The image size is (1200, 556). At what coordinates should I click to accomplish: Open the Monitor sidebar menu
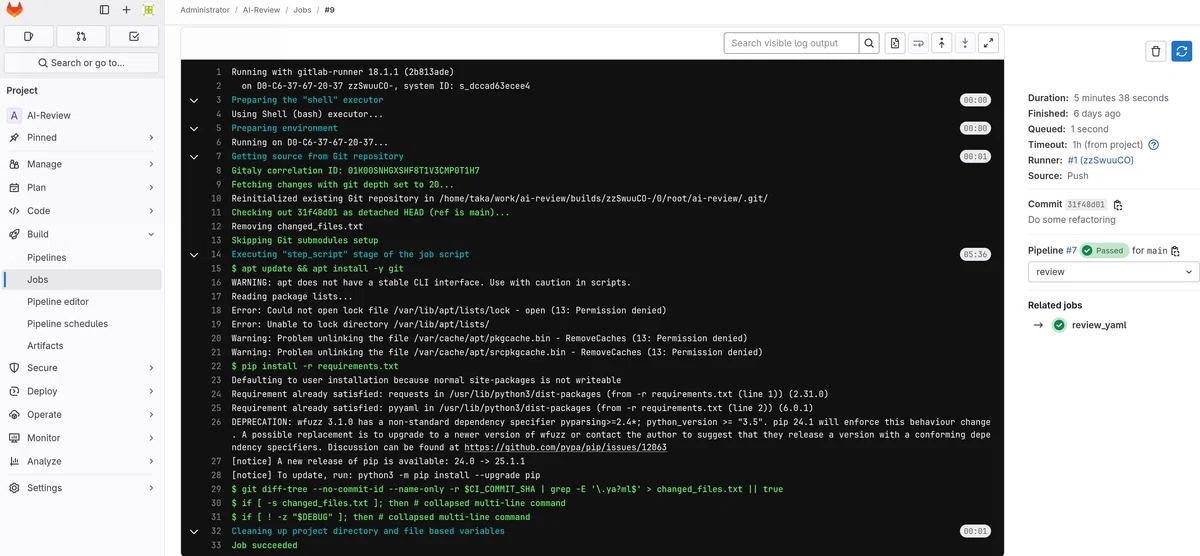point(82,438)
